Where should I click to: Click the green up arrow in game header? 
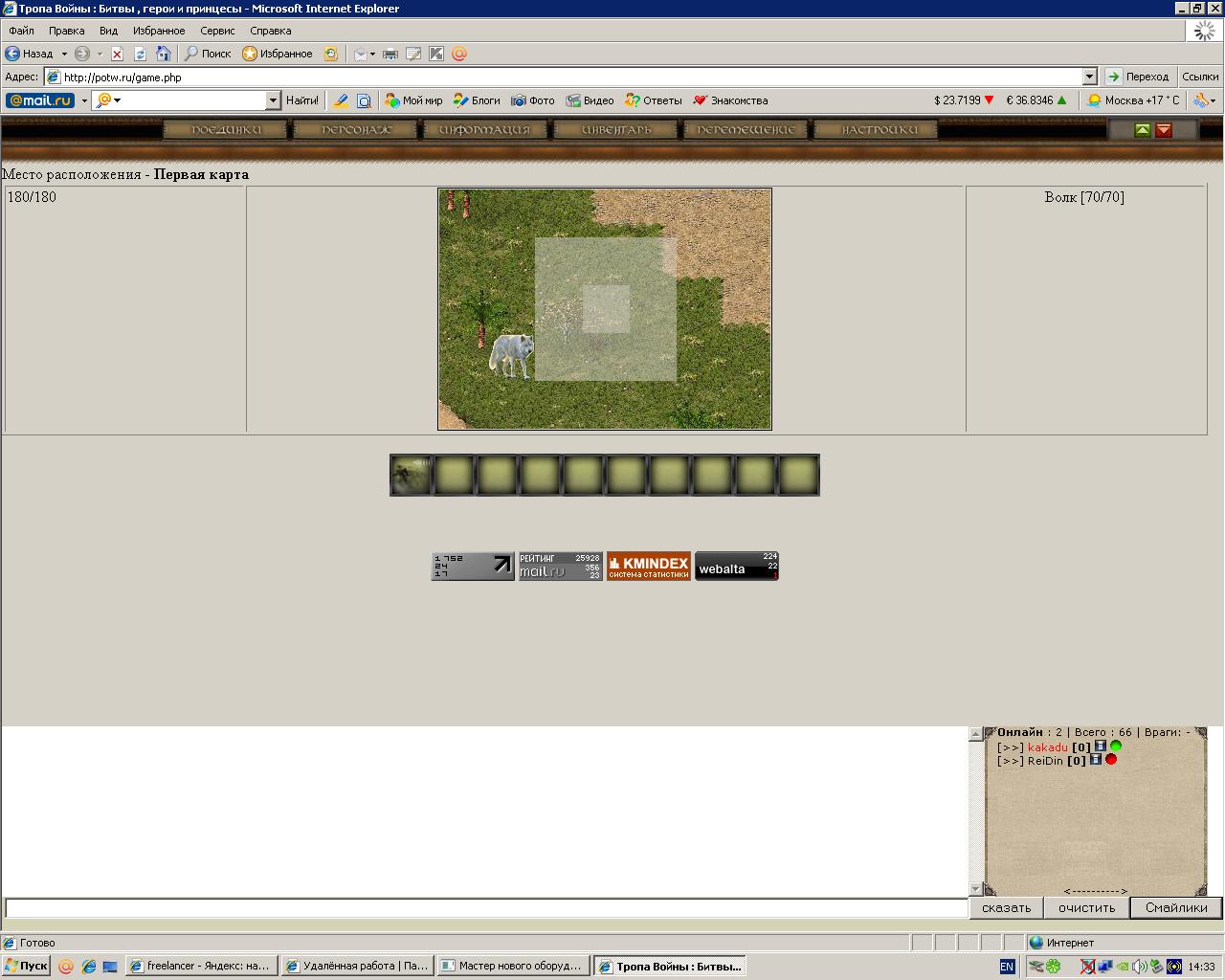click(1143, 130)
